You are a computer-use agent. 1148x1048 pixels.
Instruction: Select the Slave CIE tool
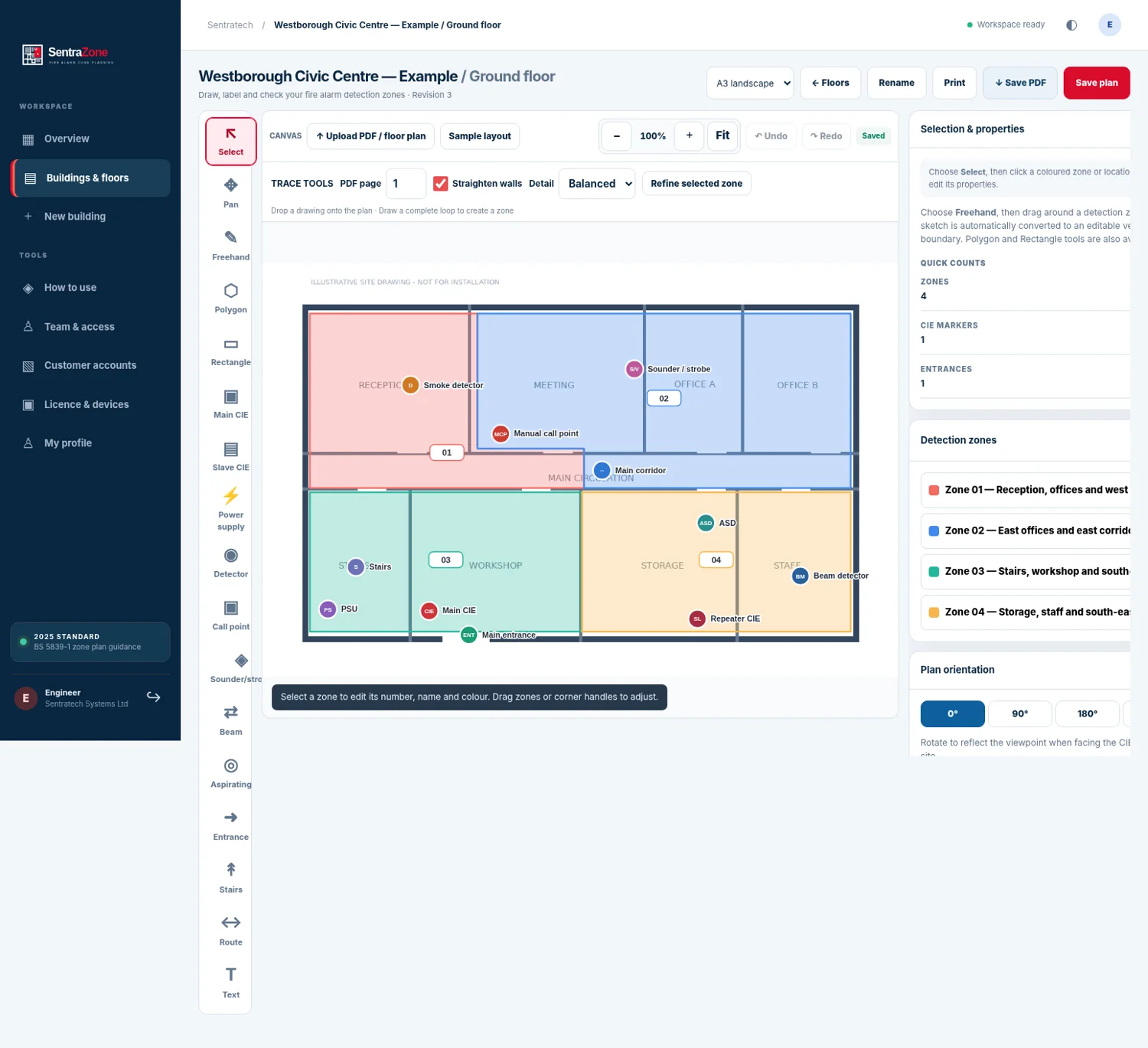[x=230, y=456]
